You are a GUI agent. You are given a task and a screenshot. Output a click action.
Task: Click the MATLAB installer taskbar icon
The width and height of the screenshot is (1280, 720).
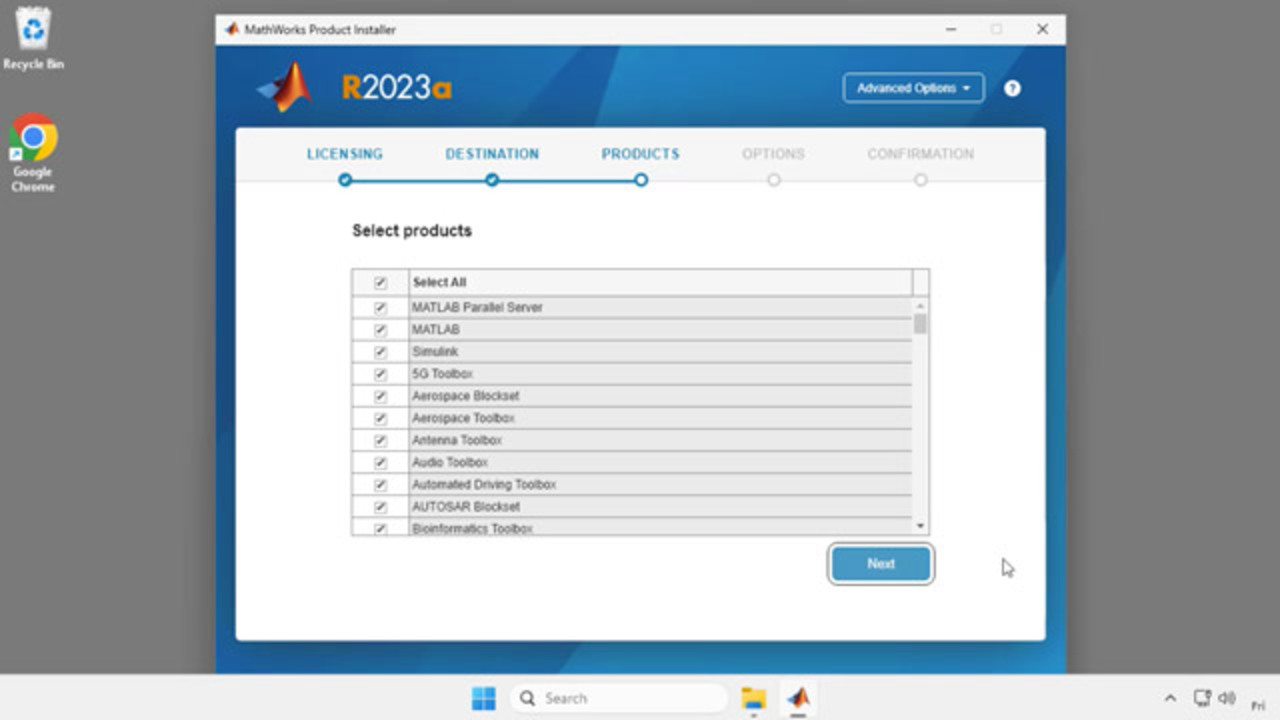(798, 698)
